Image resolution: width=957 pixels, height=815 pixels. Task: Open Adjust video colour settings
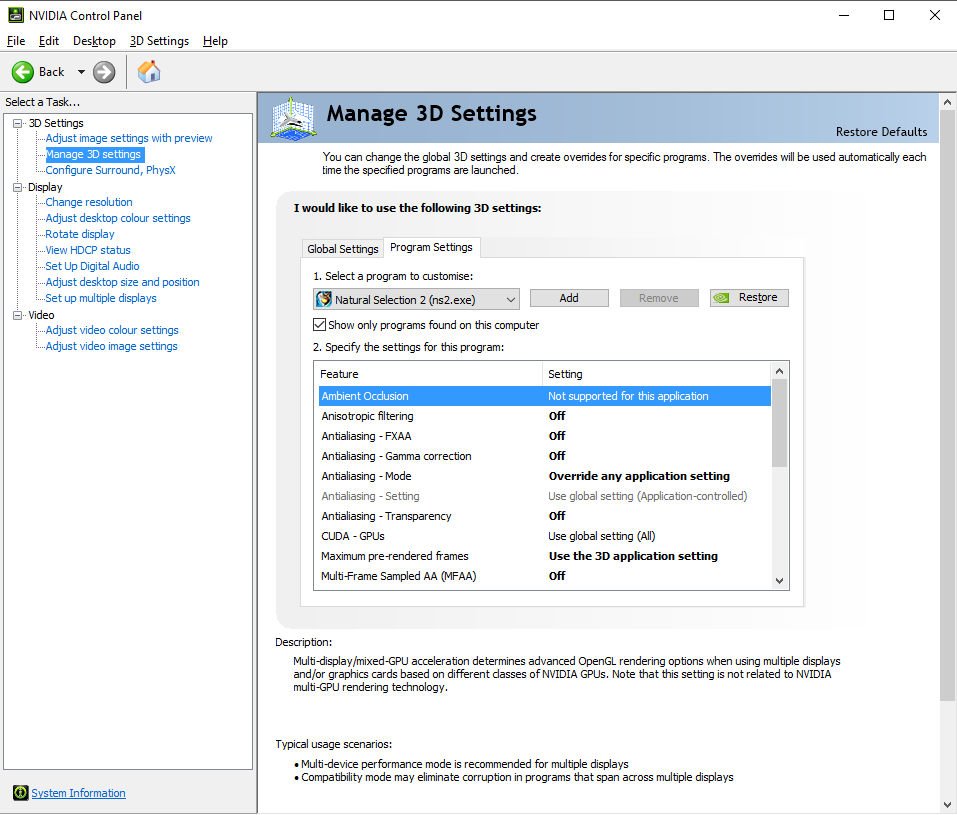tap(112, 330)
